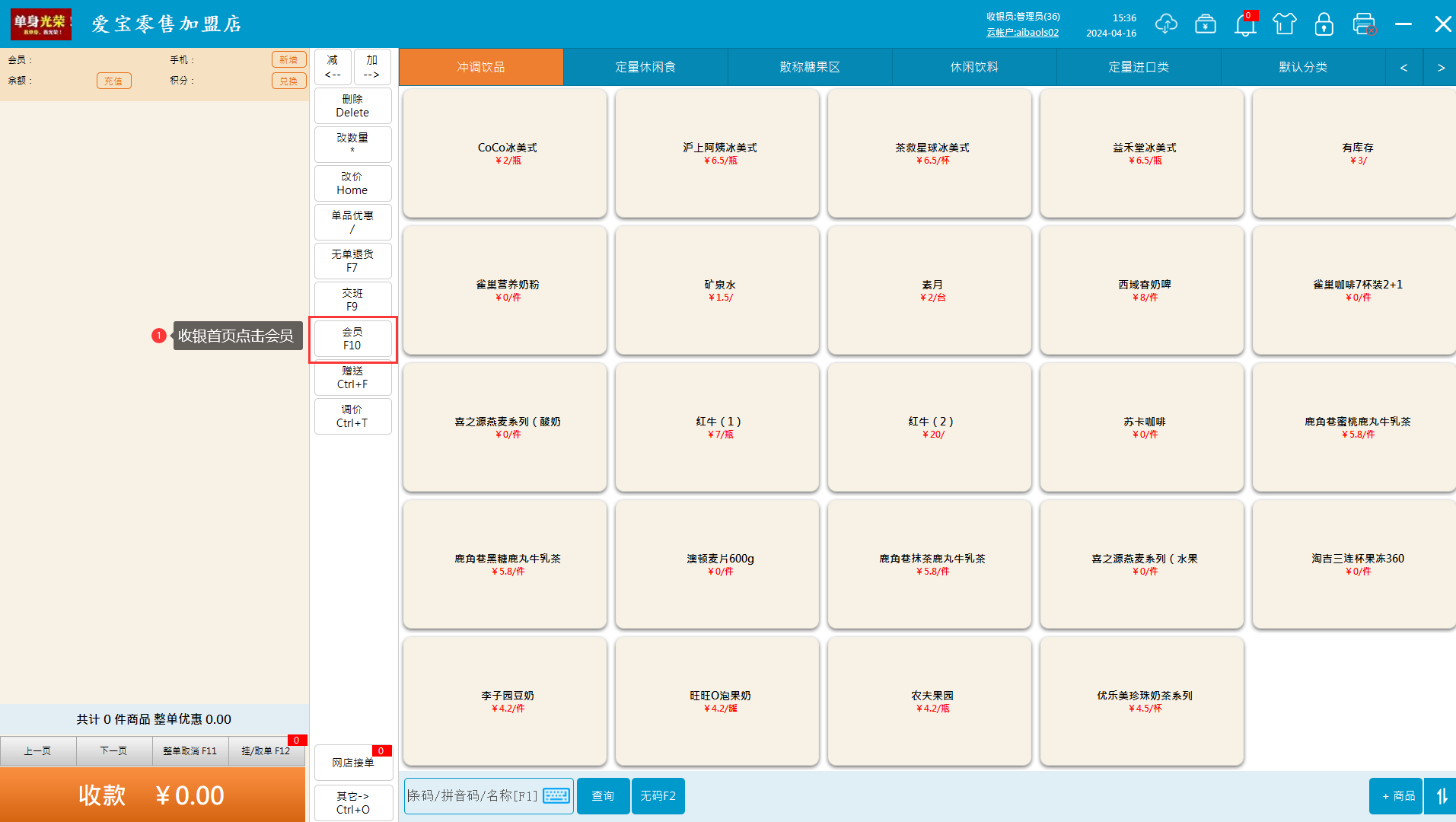The image size is (1456, 822).
Task: Select the 雀巢营养奶粉 product card
Action: [505, 290]
